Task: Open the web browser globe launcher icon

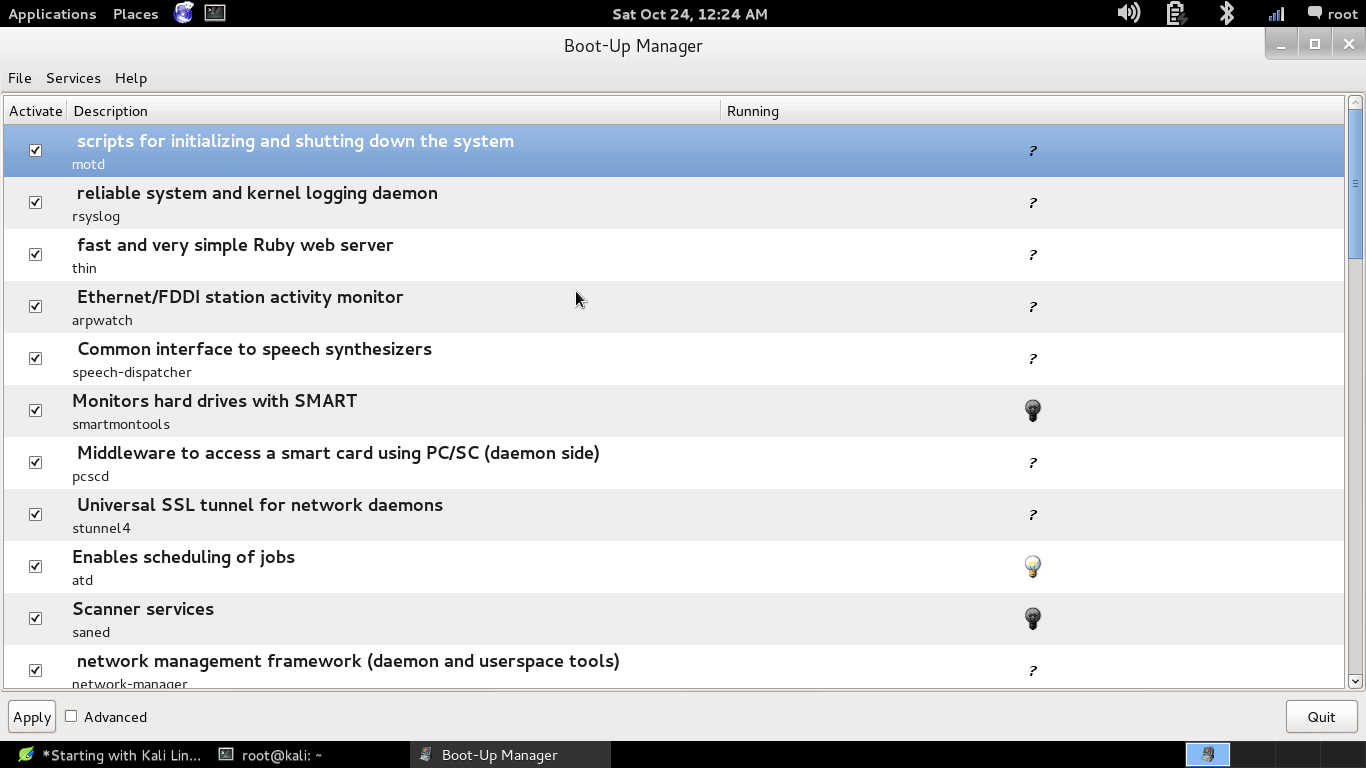Action: 184,13
